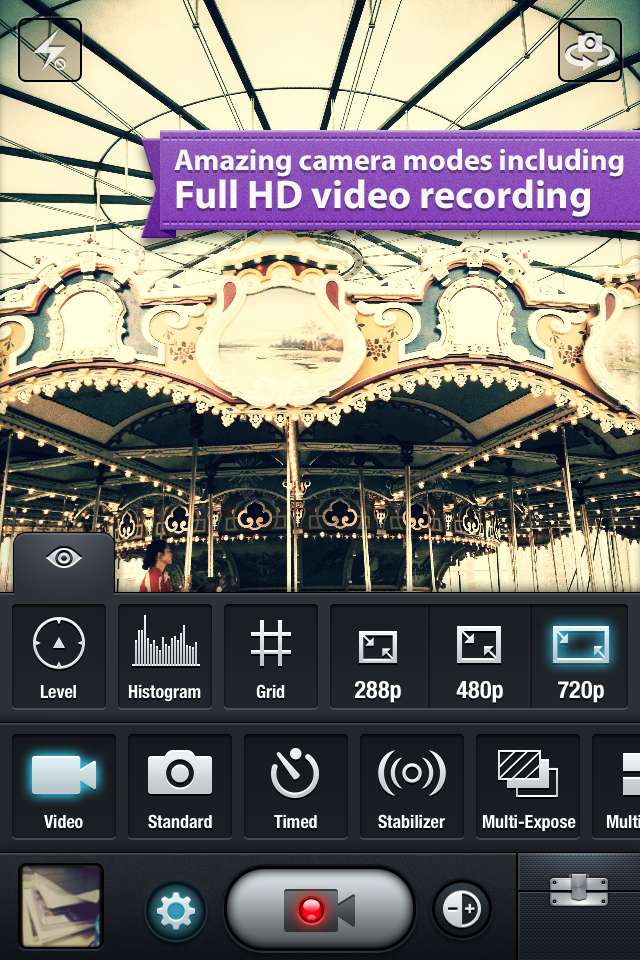Screen dimensions: 640x960
Task: Toggle the flash off icon
Action: click(50, 50)
